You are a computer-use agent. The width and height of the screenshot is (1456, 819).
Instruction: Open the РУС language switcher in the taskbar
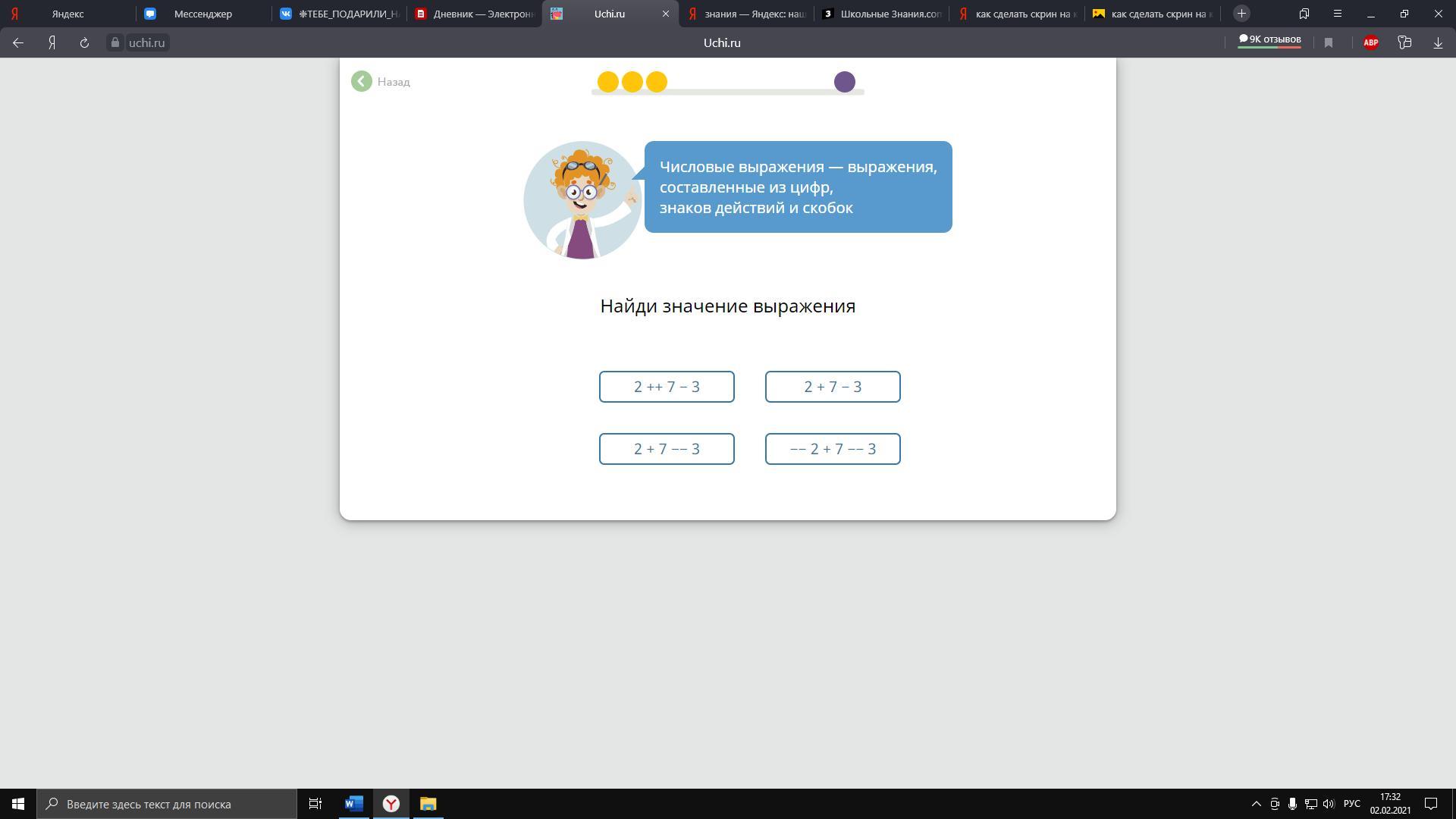pos(1351,804)
